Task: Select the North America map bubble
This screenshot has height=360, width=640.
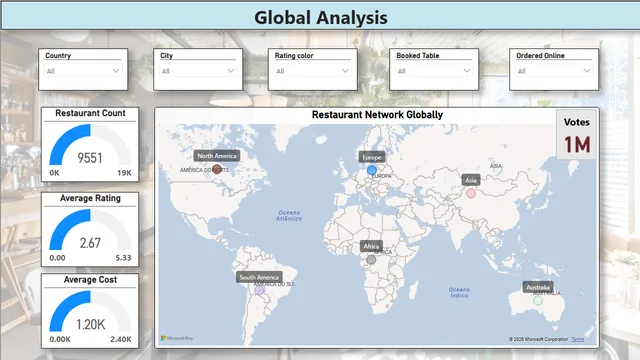Action: 217,169
